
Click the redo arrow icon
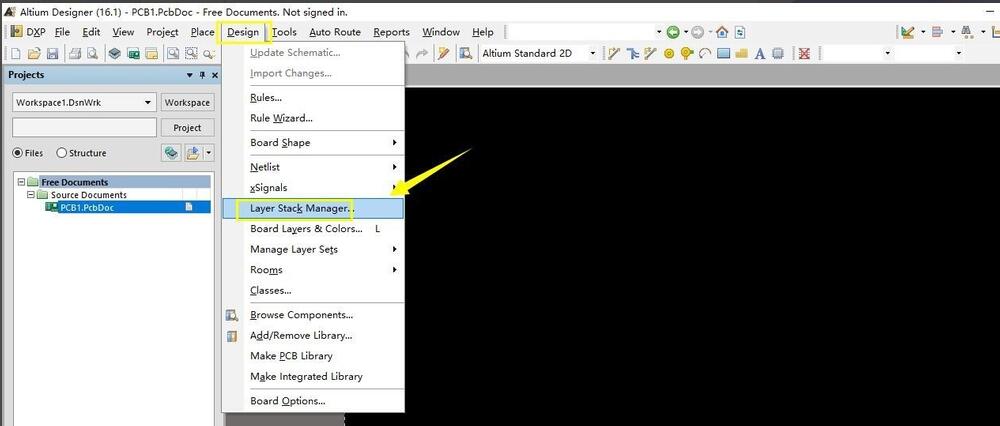pos(421,54)
